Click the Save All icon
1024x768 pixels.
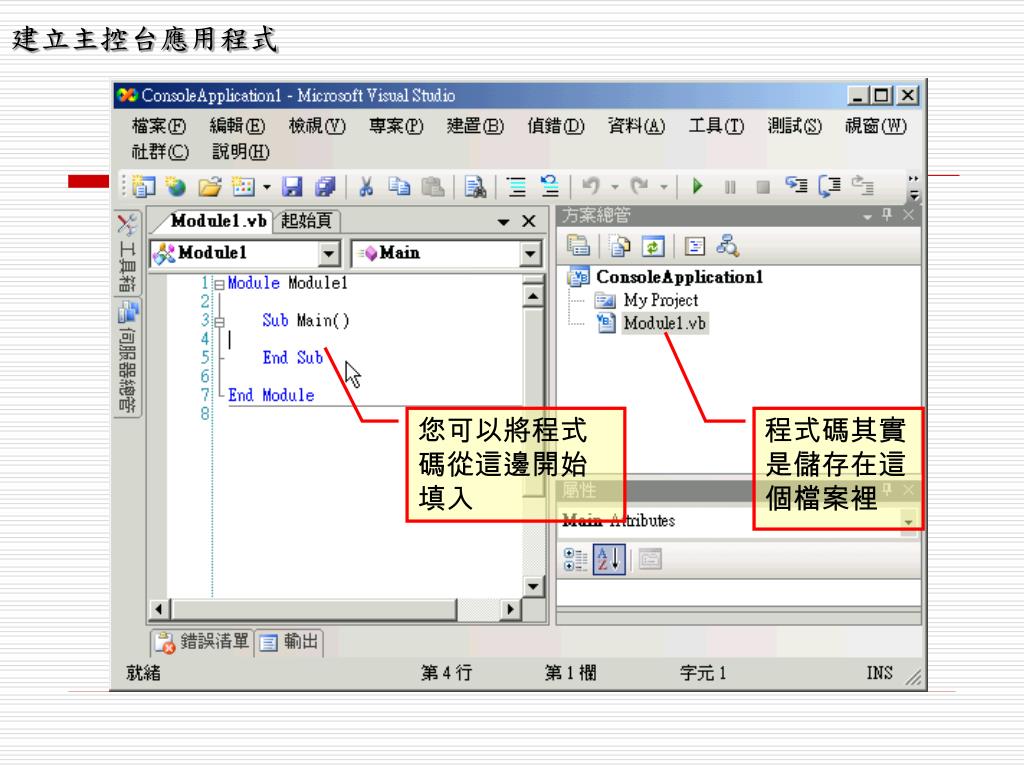[x=325, y=187]
